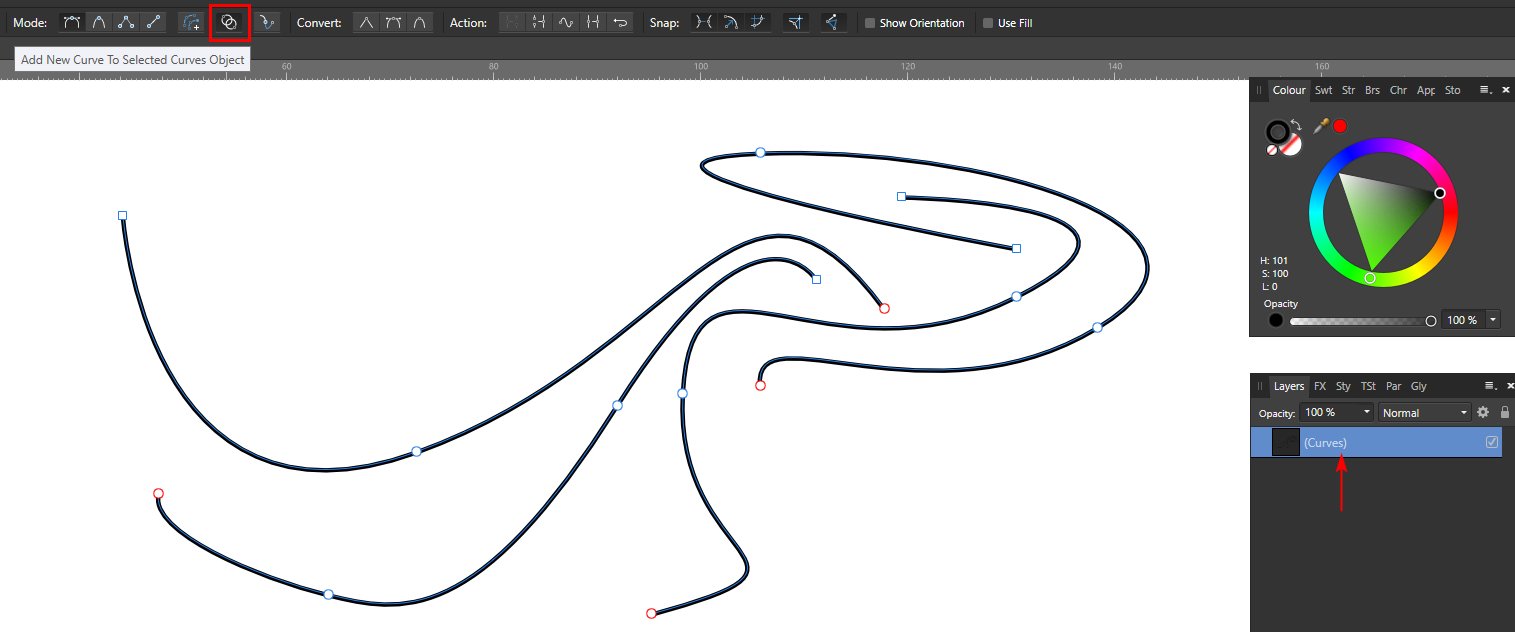
Task: Open the colour Opacity value dropdown arrow
Action: pos(1493,320)
